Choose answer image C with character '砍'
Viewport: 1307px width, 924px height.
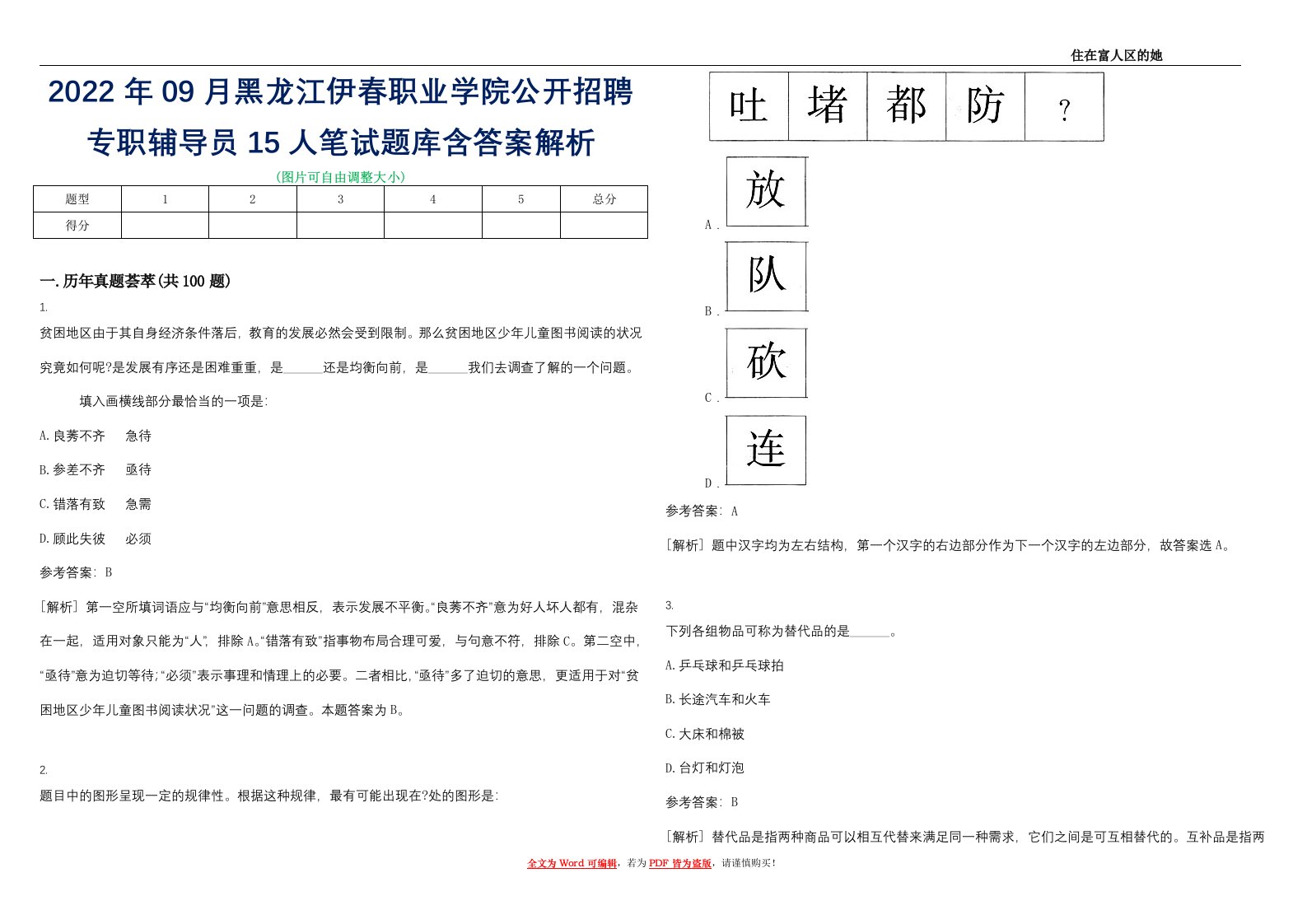pyautogui.click(x=766, y=362)
